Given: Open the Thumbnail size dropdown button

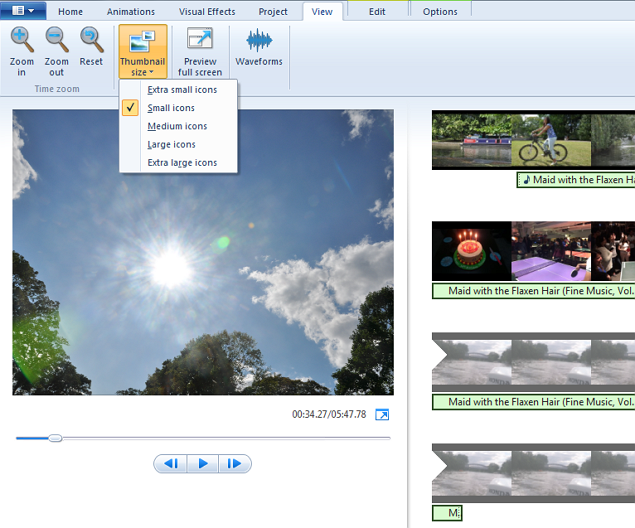Looking at the screenshot, I should pos(143,51).
